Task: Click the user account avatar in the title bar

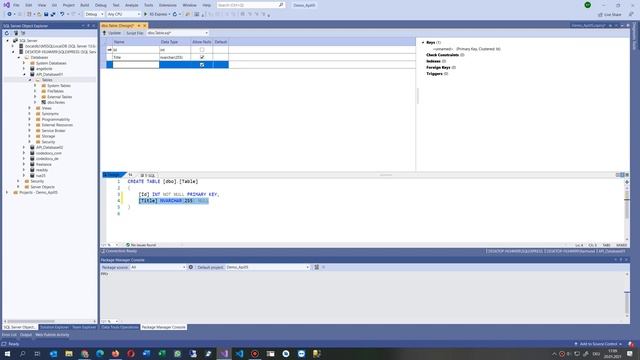Action: pos(587,5)
